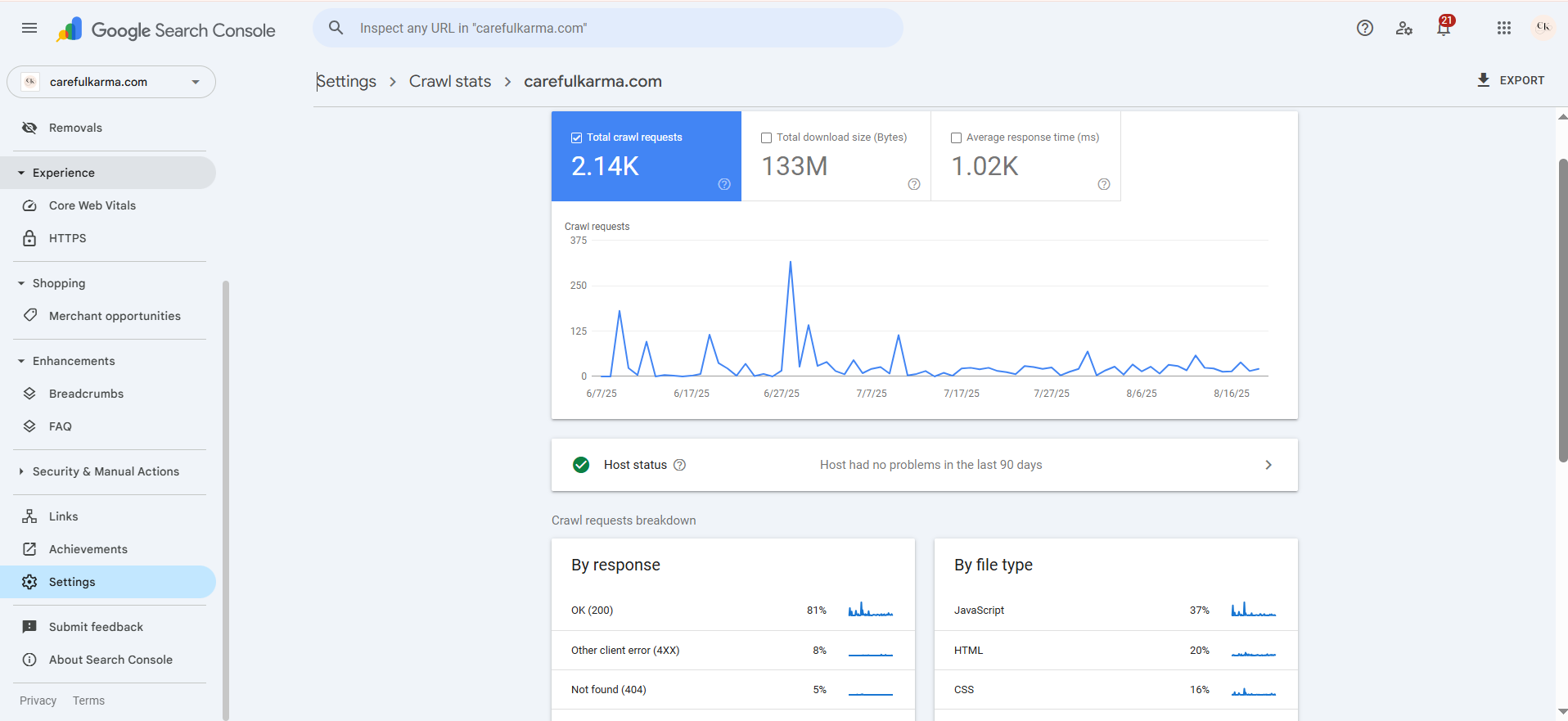This screenshot has height=721, width=1568.
Task: Open the Google apps grid
Action: [x=1503, y=28]
